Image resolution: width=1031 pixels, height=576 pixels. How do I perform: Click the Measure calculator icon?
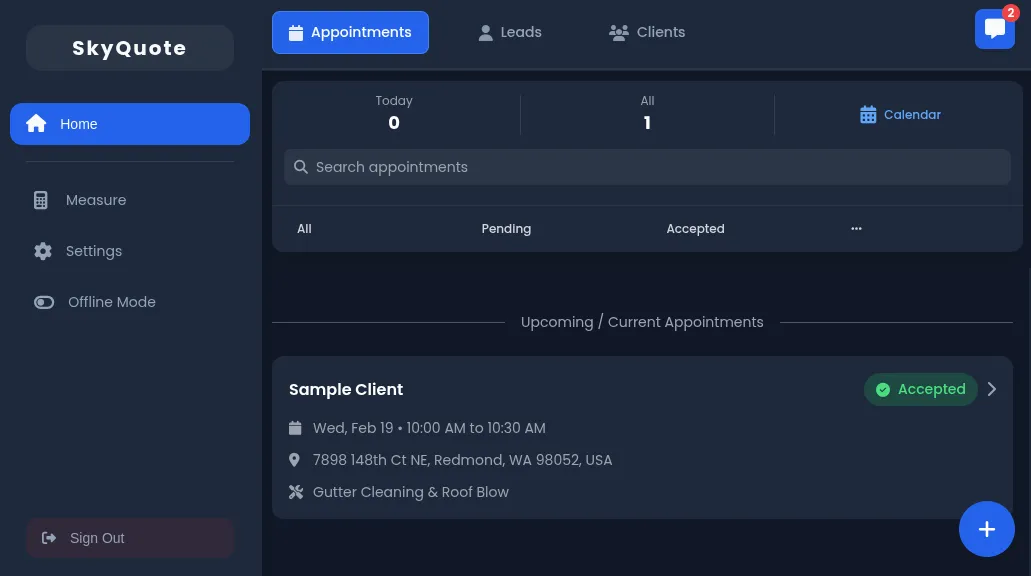tap(41, 200)
